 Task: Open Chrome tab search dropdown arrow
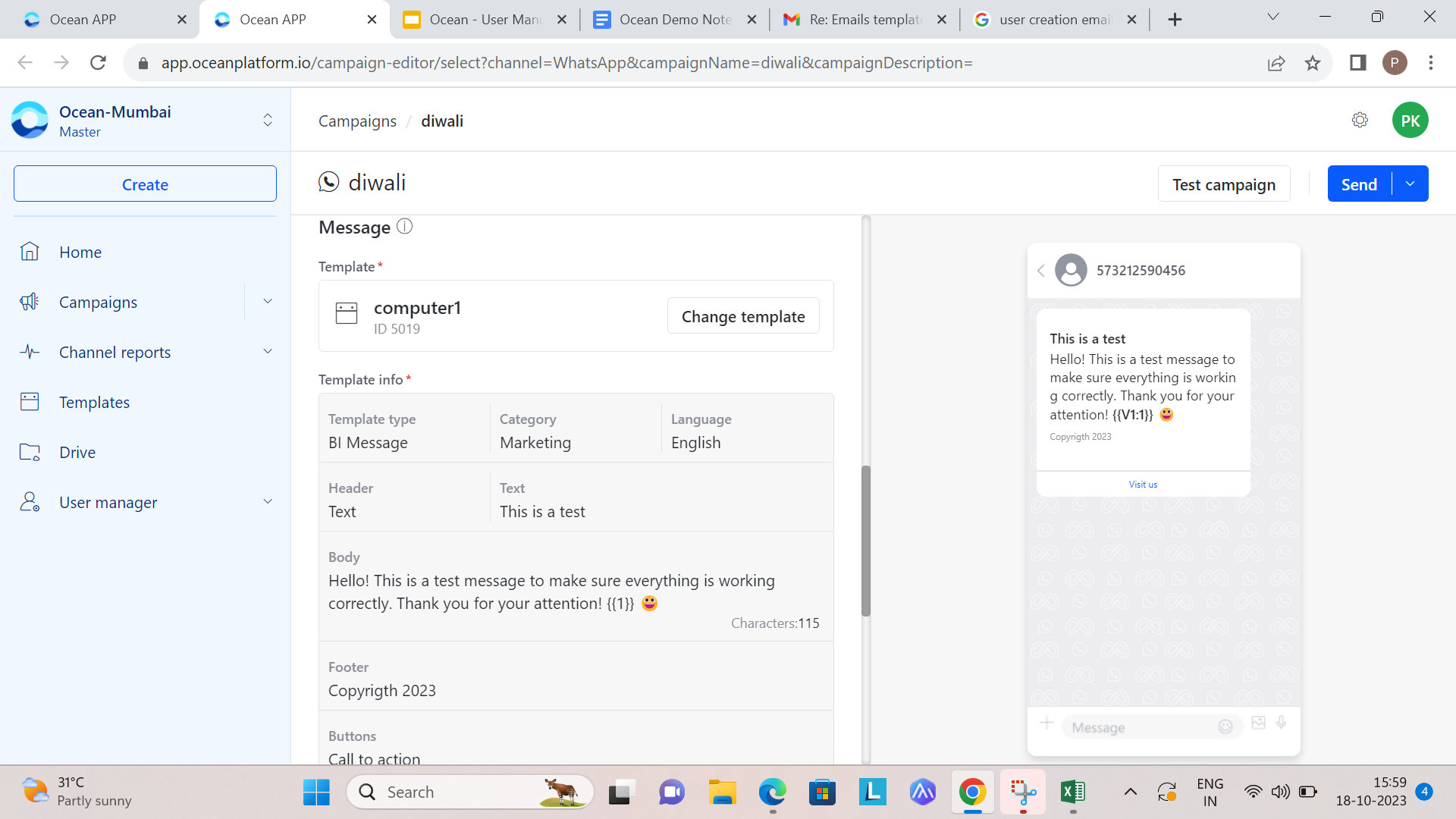pyautogui.click(x=1273, y=18)
